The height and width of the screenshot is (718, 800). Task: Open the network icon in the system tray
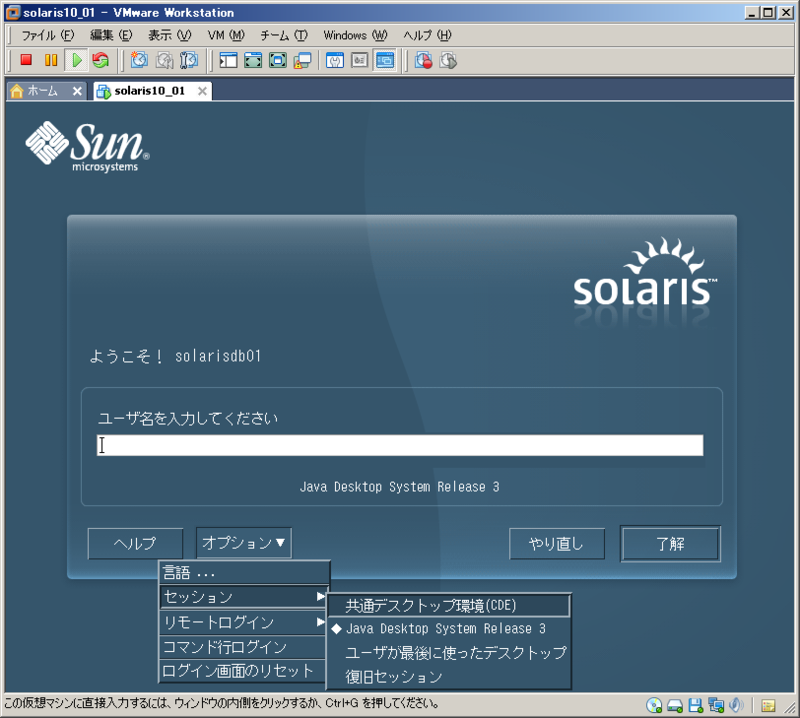coord(715,705)
